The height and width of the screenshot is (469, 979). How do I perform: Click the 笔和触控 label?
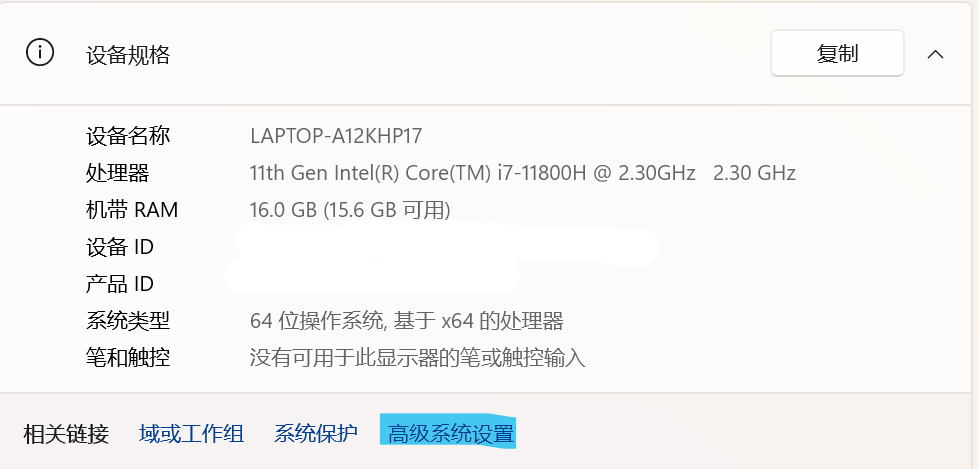tap(128, 358)
